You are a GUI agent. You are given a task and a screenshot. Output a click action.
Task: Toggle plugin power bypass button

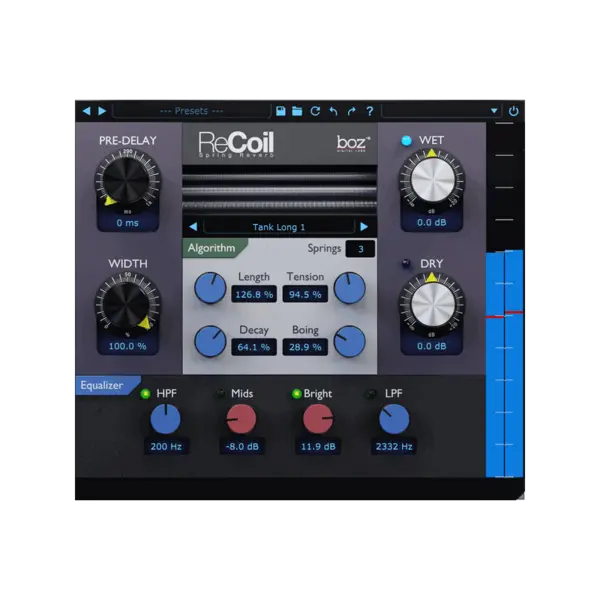(x=514, y=111)
